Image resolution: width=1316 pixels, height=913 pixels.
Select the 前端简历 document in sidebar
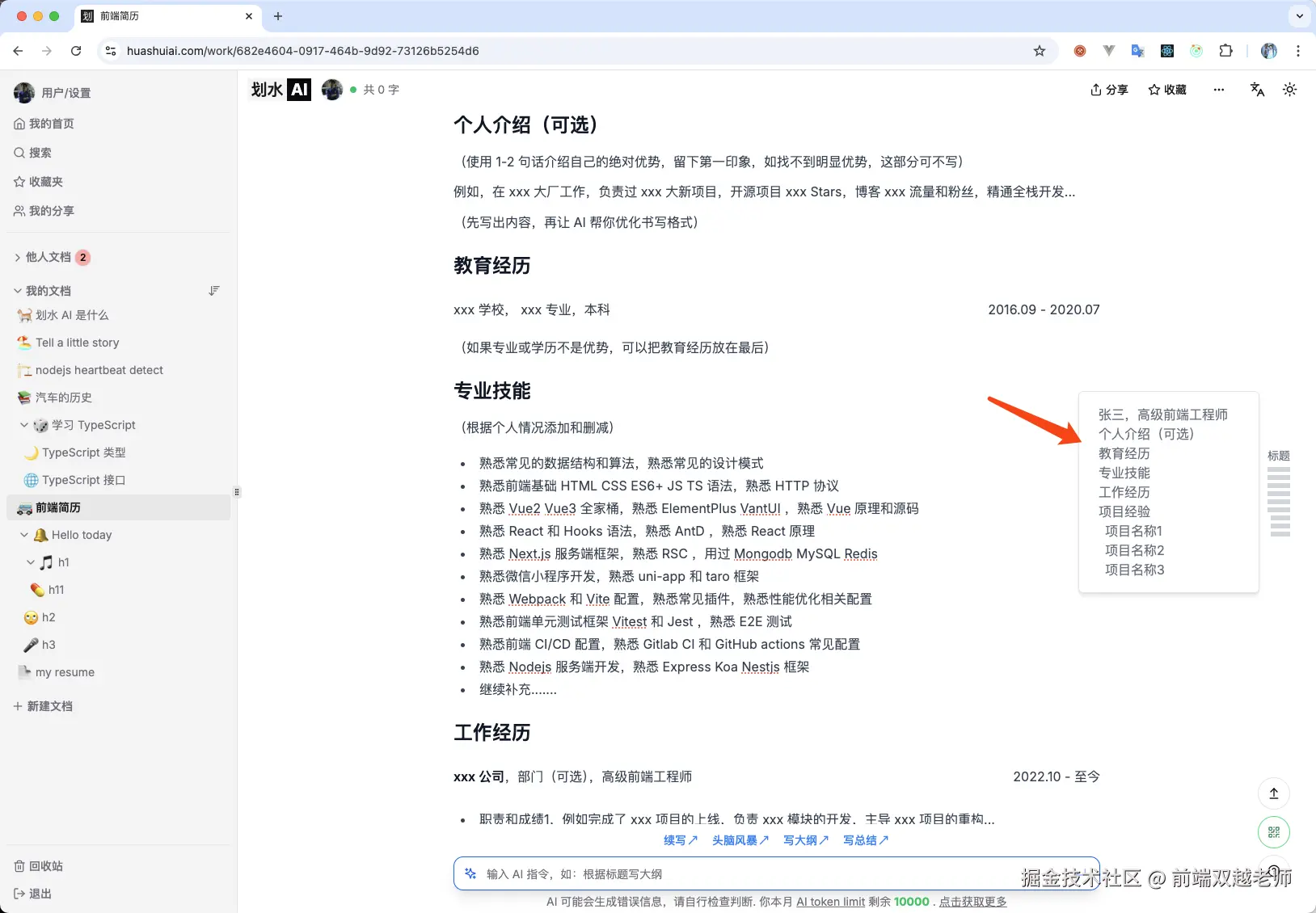pyautogui.click(x=119, y=507)
